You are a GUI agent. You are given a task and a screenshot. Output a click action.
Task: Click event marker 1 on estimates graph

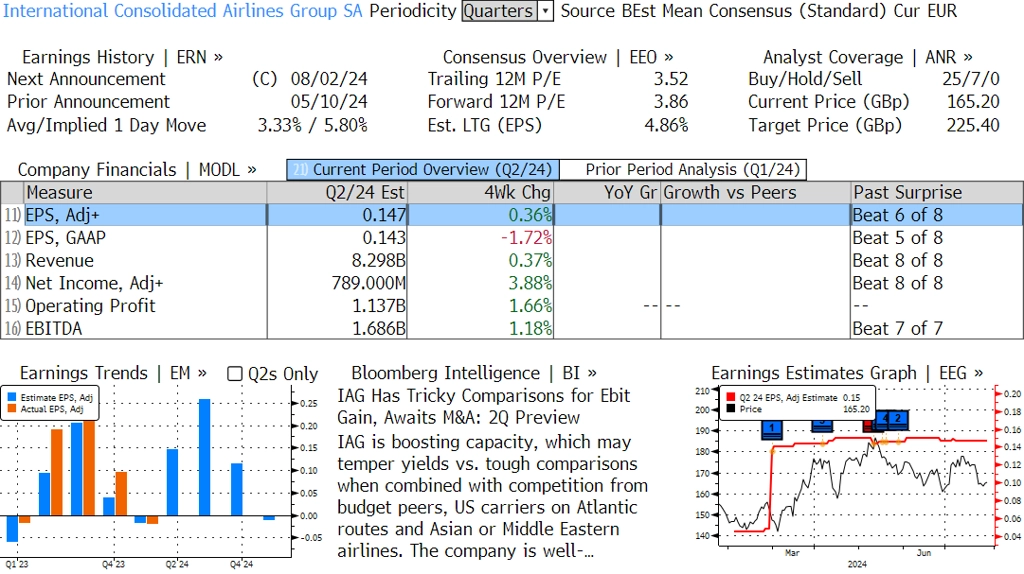[x=772, y=428]
